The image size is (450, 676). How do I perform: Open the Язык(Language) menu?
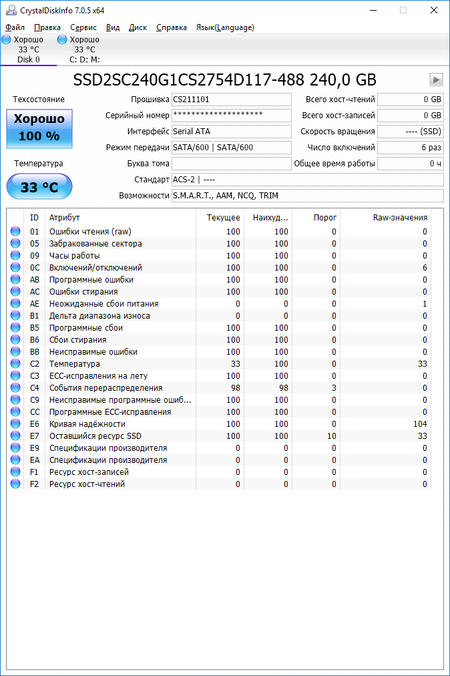click(x=225, y=28)
